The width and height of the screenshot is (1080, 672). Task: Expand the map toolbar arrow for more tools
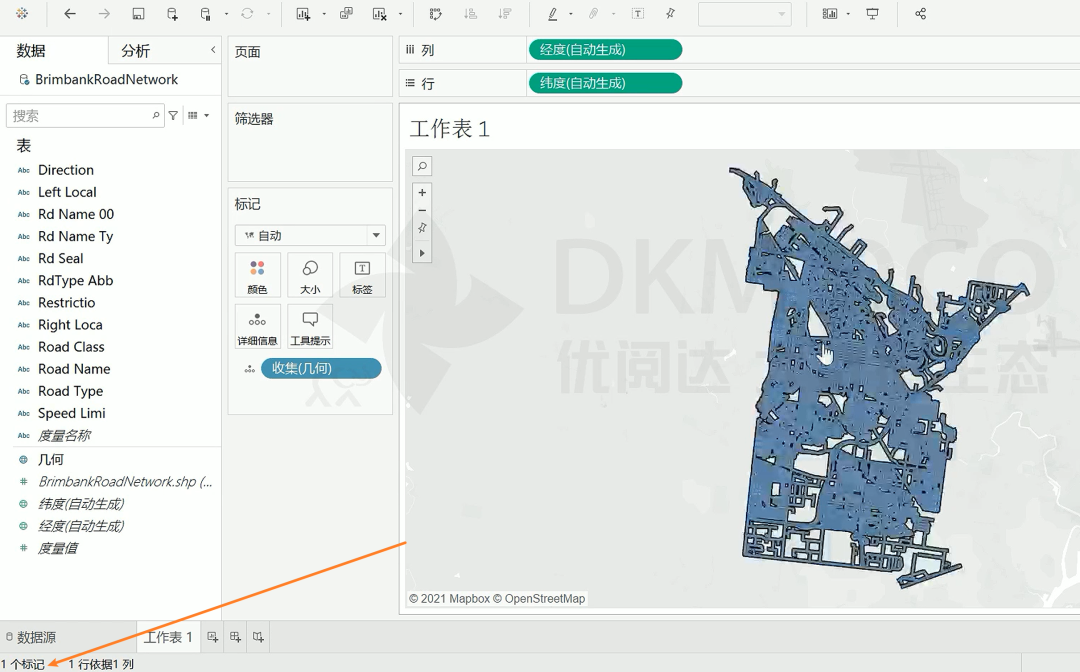click(422, 253)
